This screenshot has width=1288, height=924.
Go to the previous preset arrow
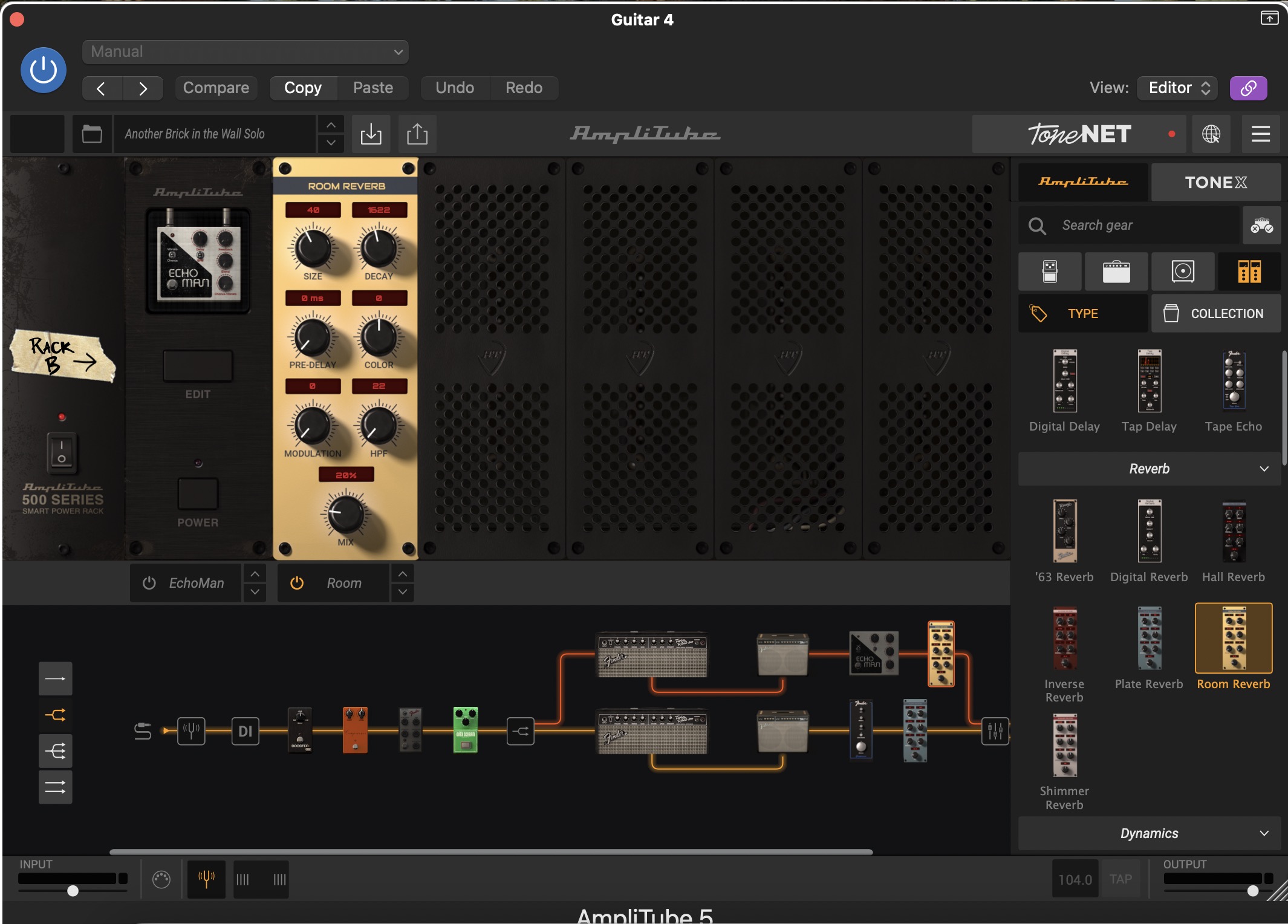[102, 88]
